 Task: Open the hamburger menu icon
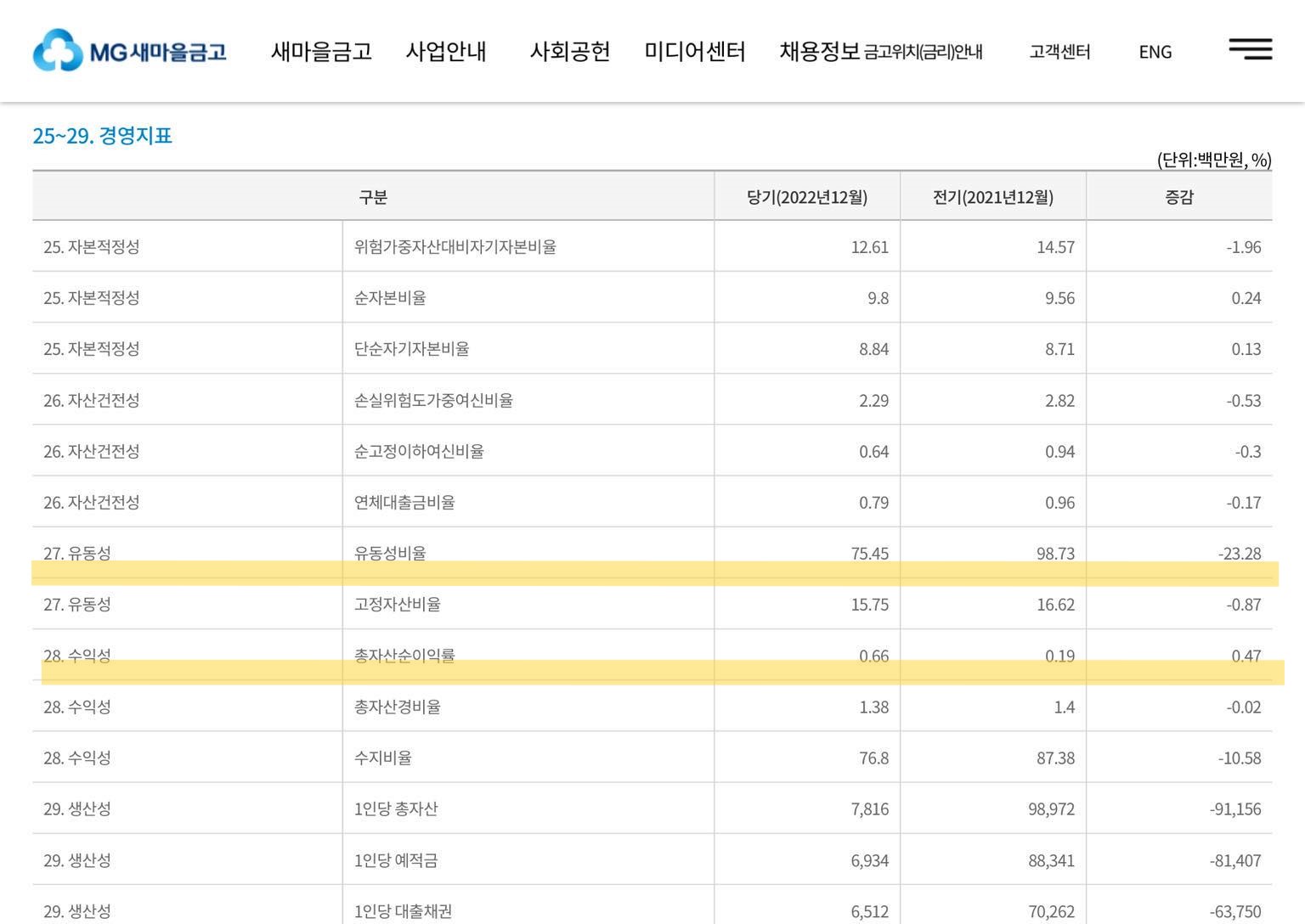(1250, 49)
